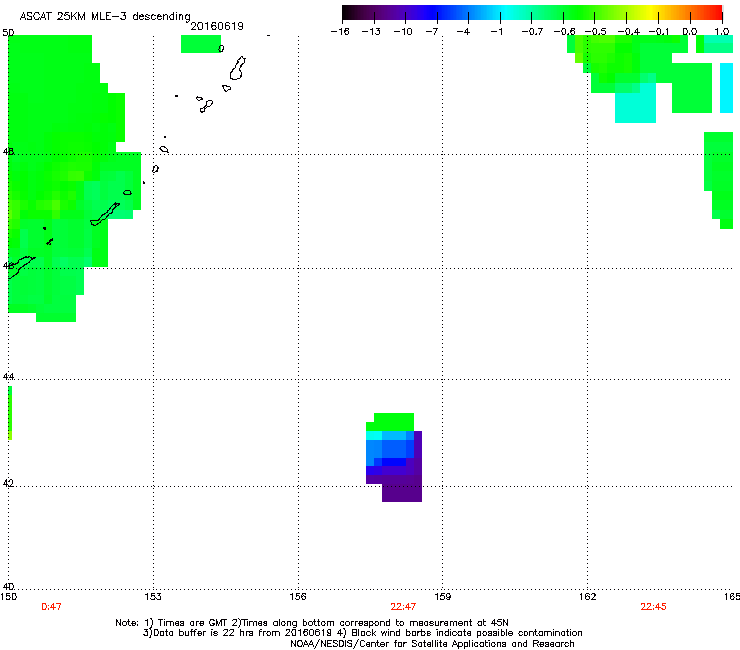Click the title 'ASCAT 25KM MLE-3 descending'
Screen dimensions: 740x650
tap(105, 16)
